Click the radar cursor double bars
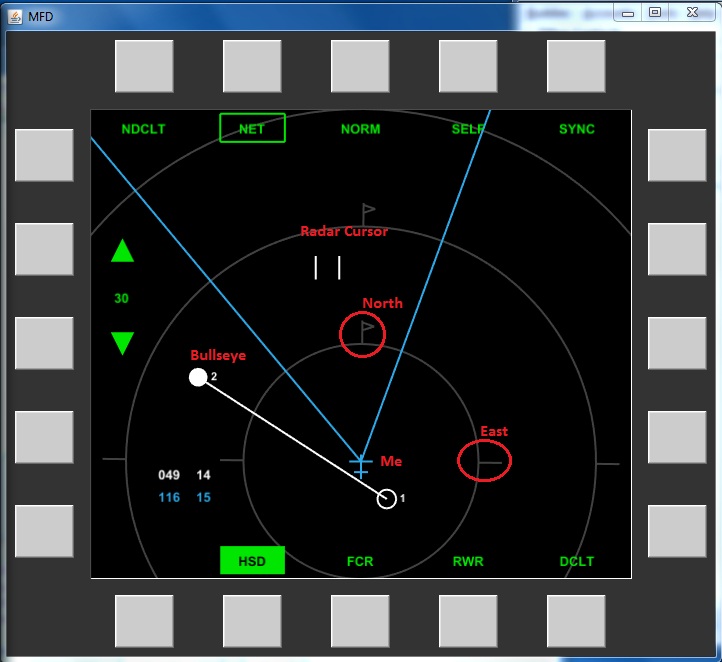The image size is (722, 662). 327,267
